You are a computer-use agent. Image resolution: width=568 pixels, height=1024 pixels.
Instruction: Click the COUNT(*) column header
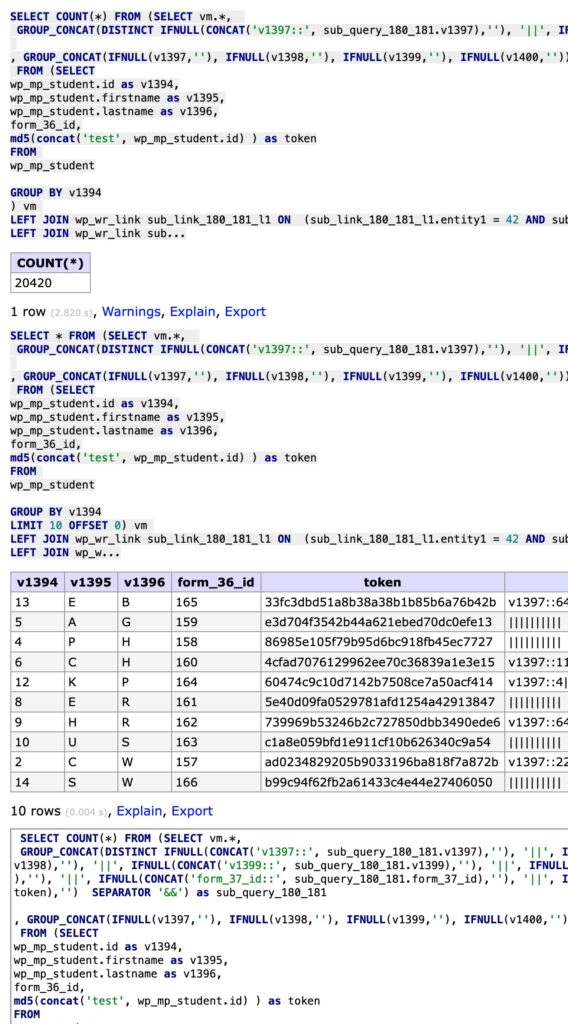point(50,263)
